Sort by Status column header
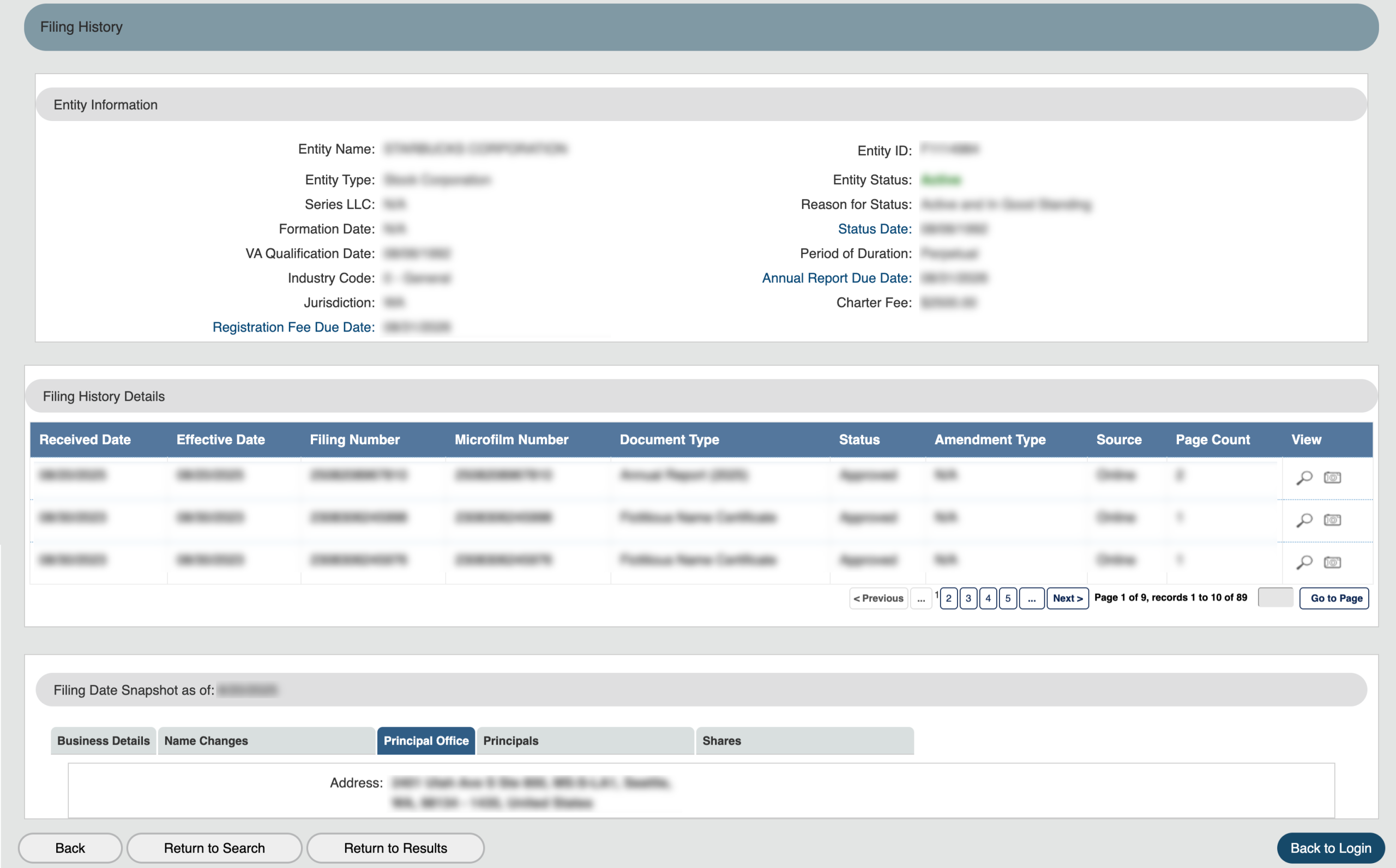This screenshot has height=868, width=1396. 859,440
